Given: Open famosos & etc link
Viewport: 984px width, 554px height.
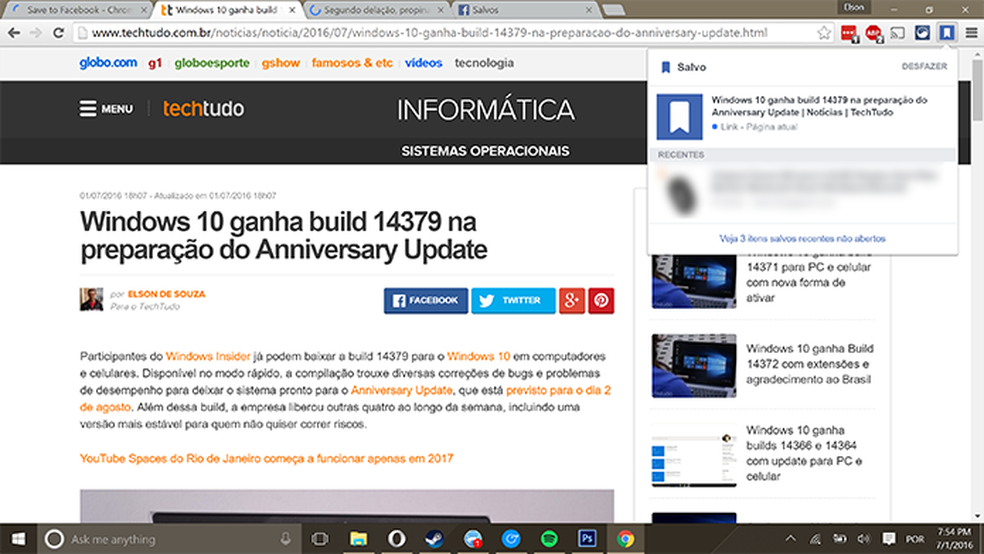Looking at the screenshot, I should click(352, 63).
